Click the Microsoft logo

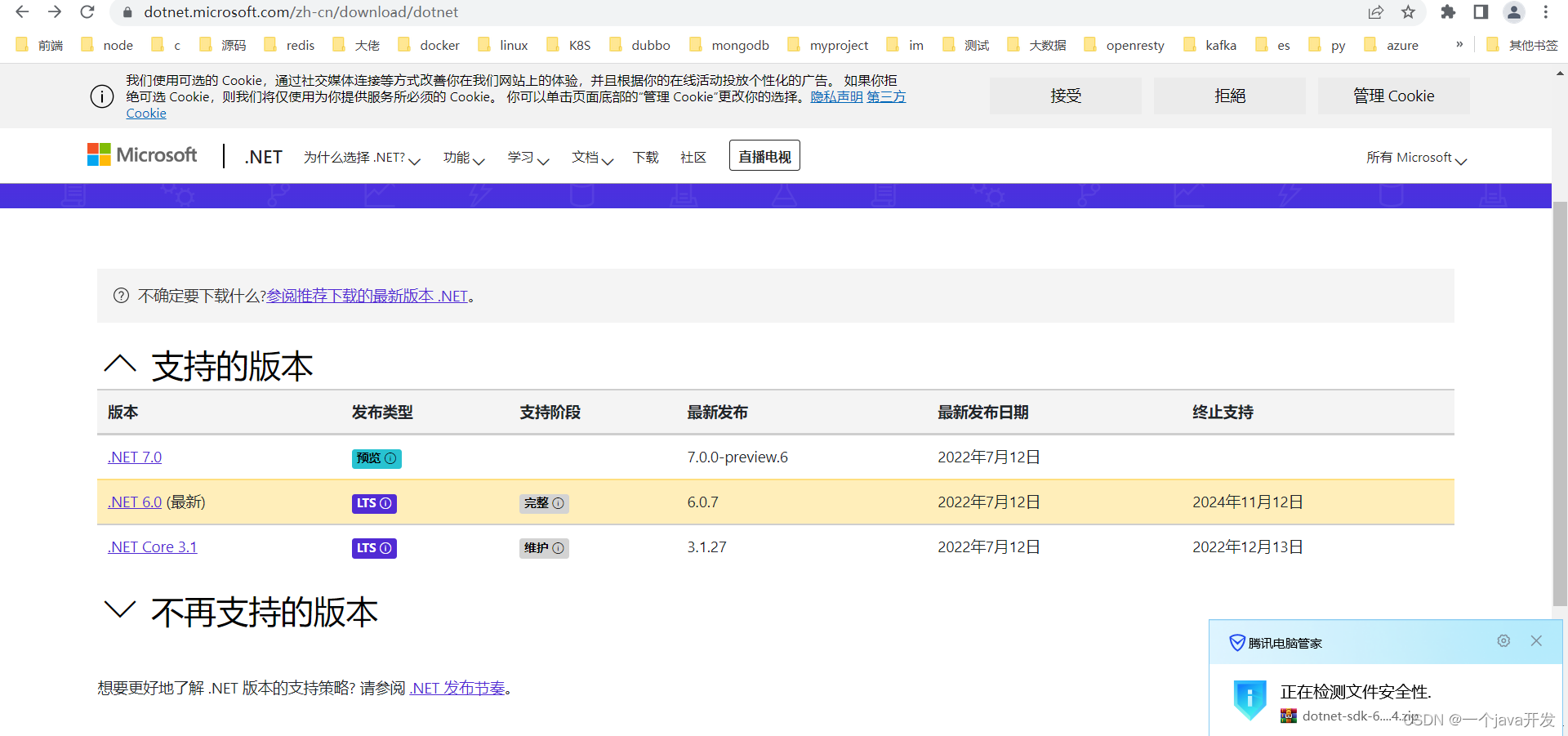click(x=142, y=155)
